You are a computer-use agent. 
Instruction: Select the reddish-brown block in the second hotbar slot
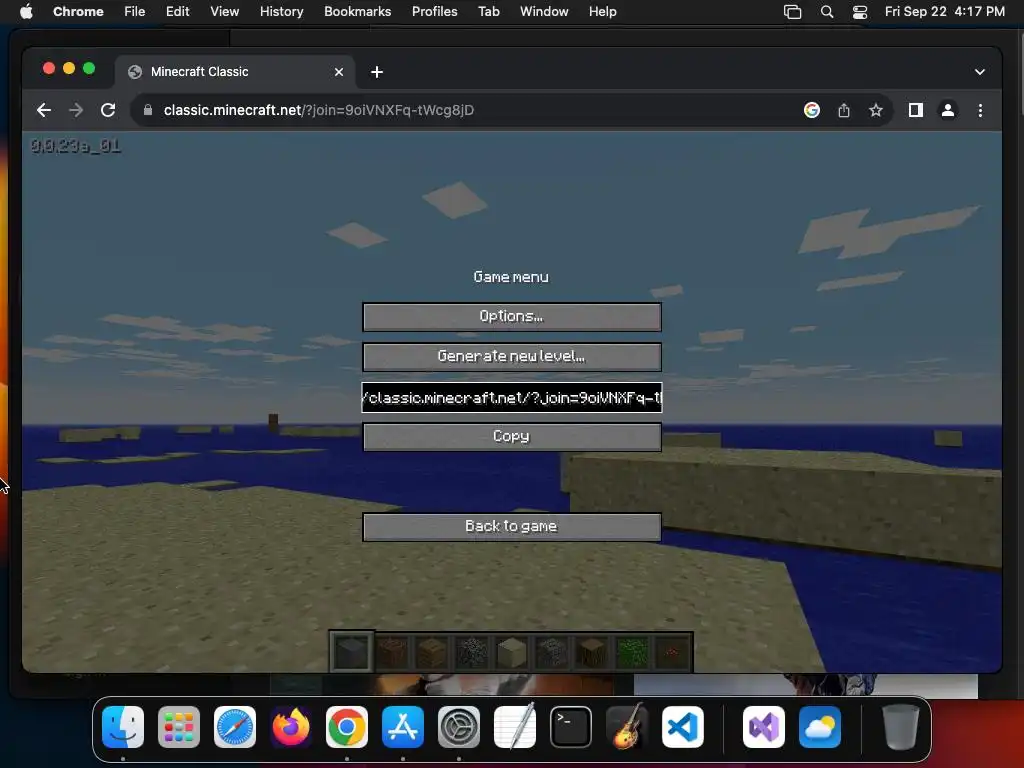tap(392, 652)
